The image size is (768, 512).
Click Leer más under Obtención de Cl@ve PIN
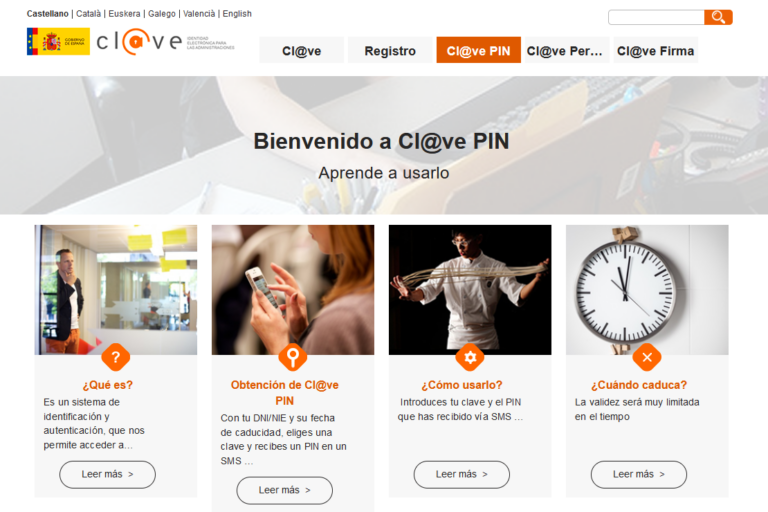pos(285,490)
